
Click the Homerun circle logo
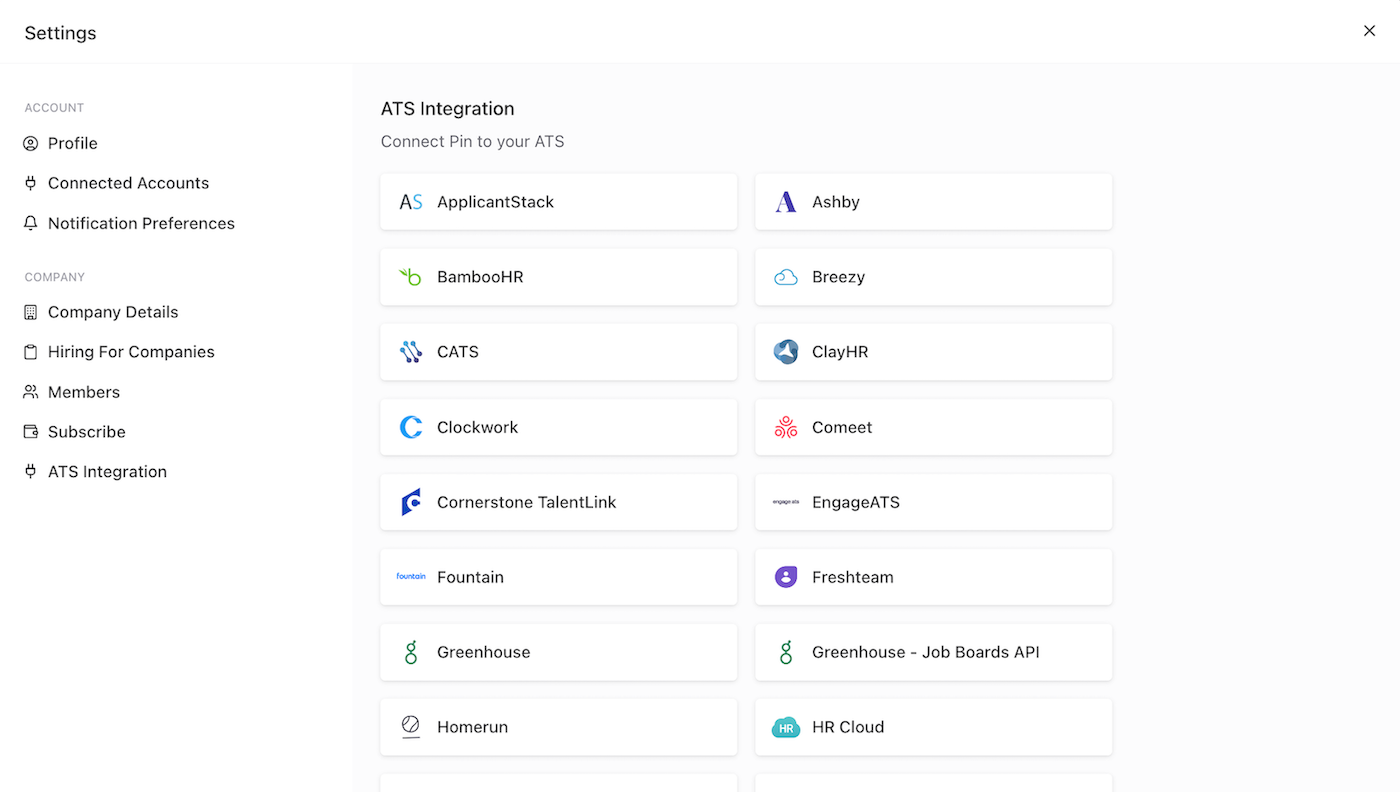pyautogui.click(x=411, y=727)
